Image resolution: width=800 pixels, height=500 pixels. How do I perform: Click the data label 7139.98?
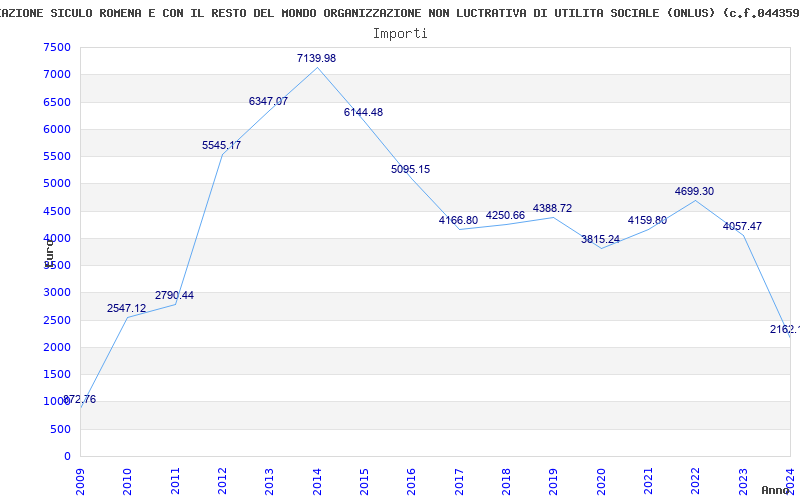316,58
